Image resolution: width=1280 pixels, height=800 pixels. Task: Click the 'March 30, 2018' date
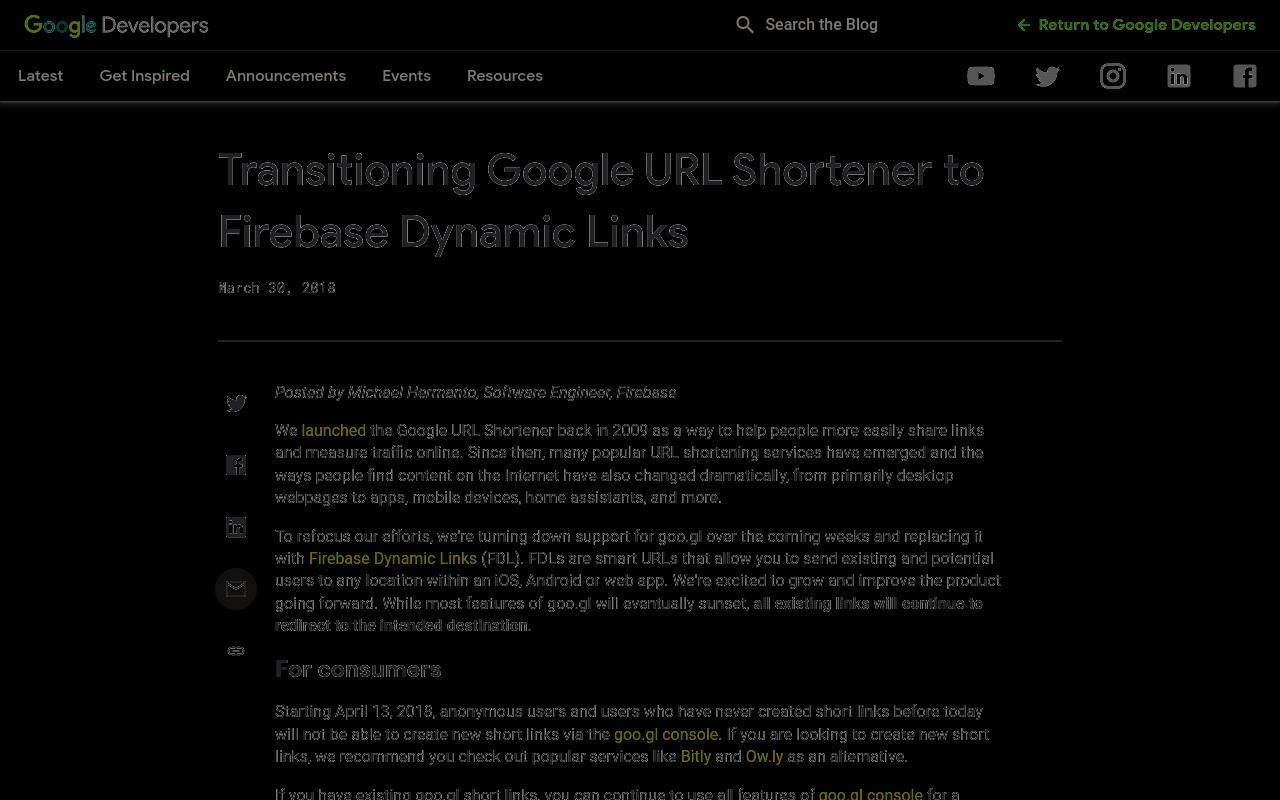pos(277,288)
